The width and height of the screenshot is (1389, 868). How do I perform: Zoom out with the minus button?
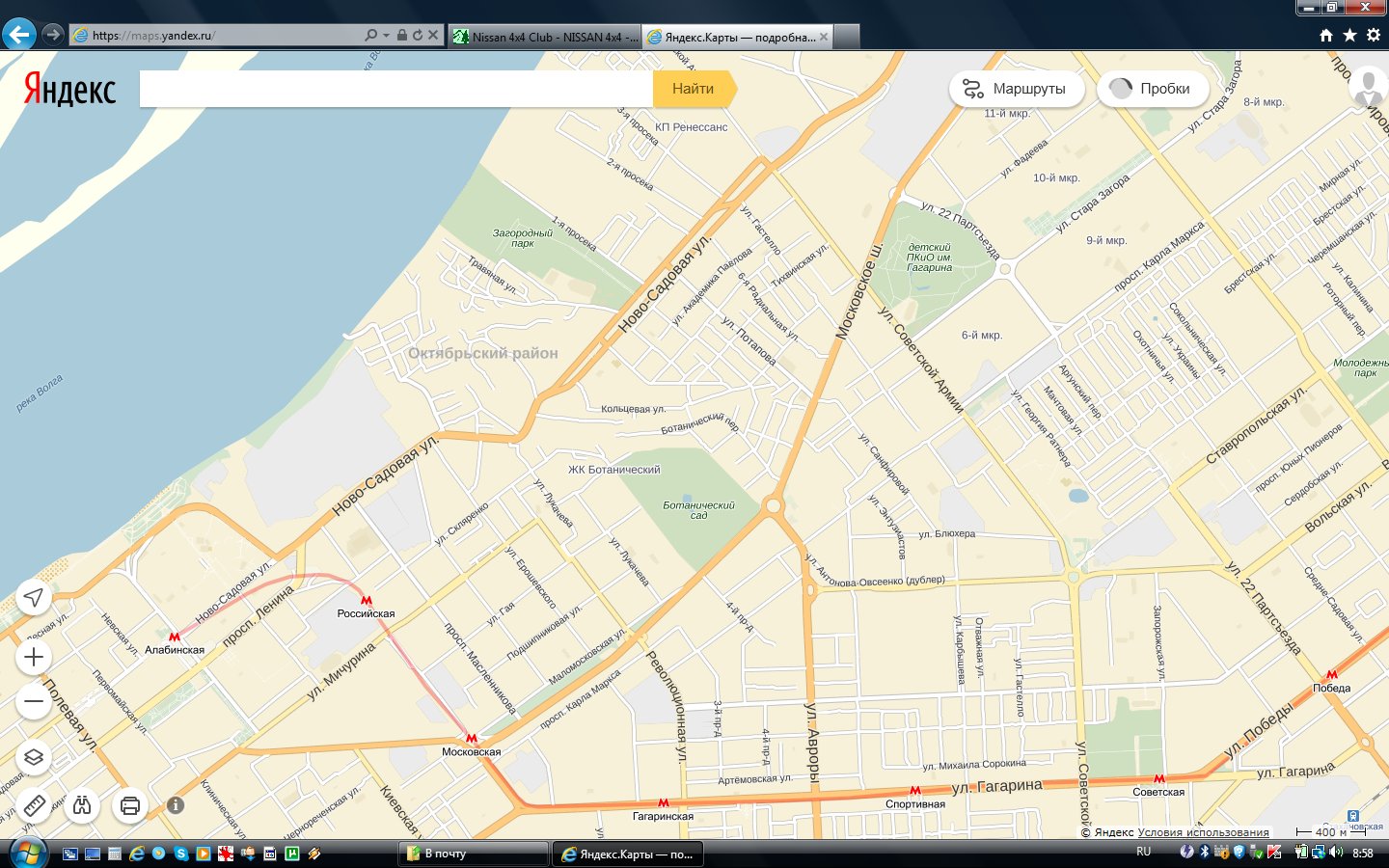[34, 701]
